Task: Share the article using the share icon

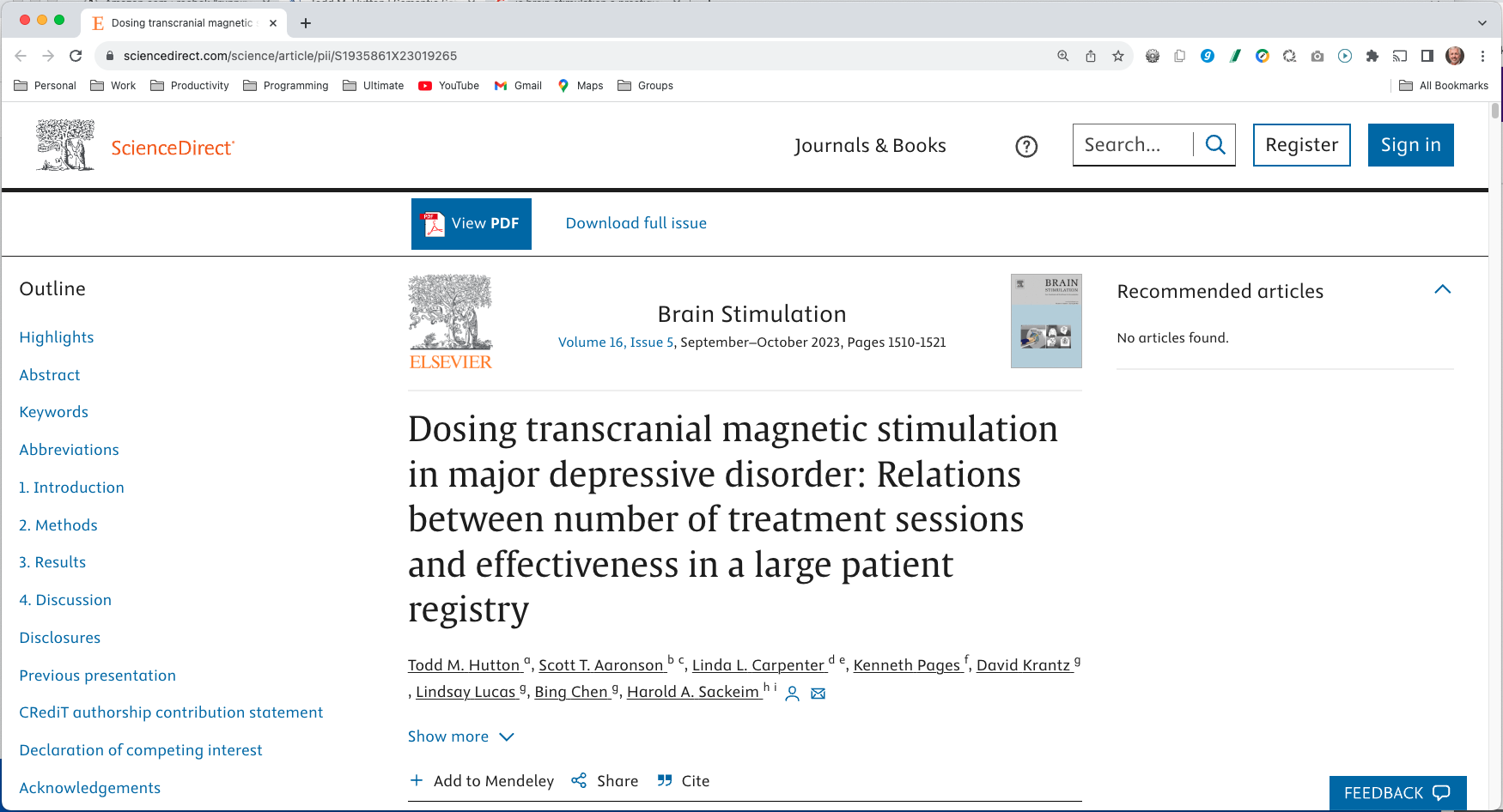Action: point(579,780)
